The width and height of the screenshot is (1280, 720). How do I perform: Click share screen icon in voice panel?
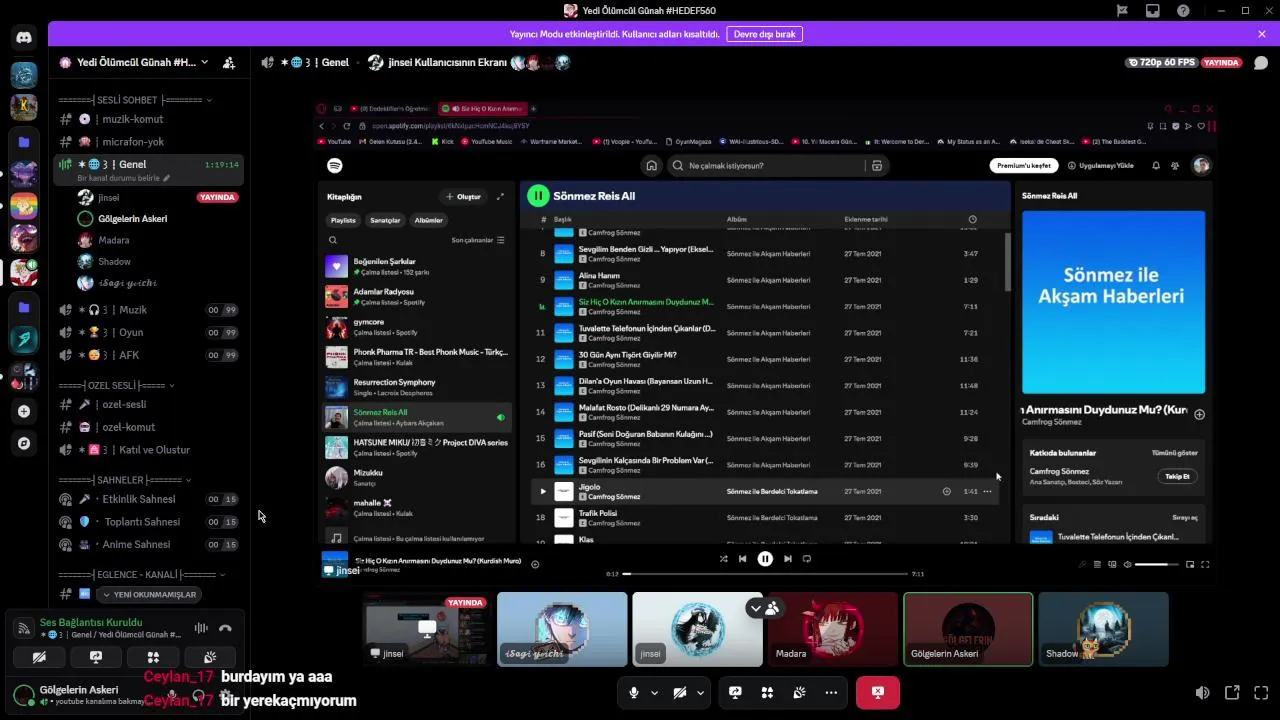point(96,657)
